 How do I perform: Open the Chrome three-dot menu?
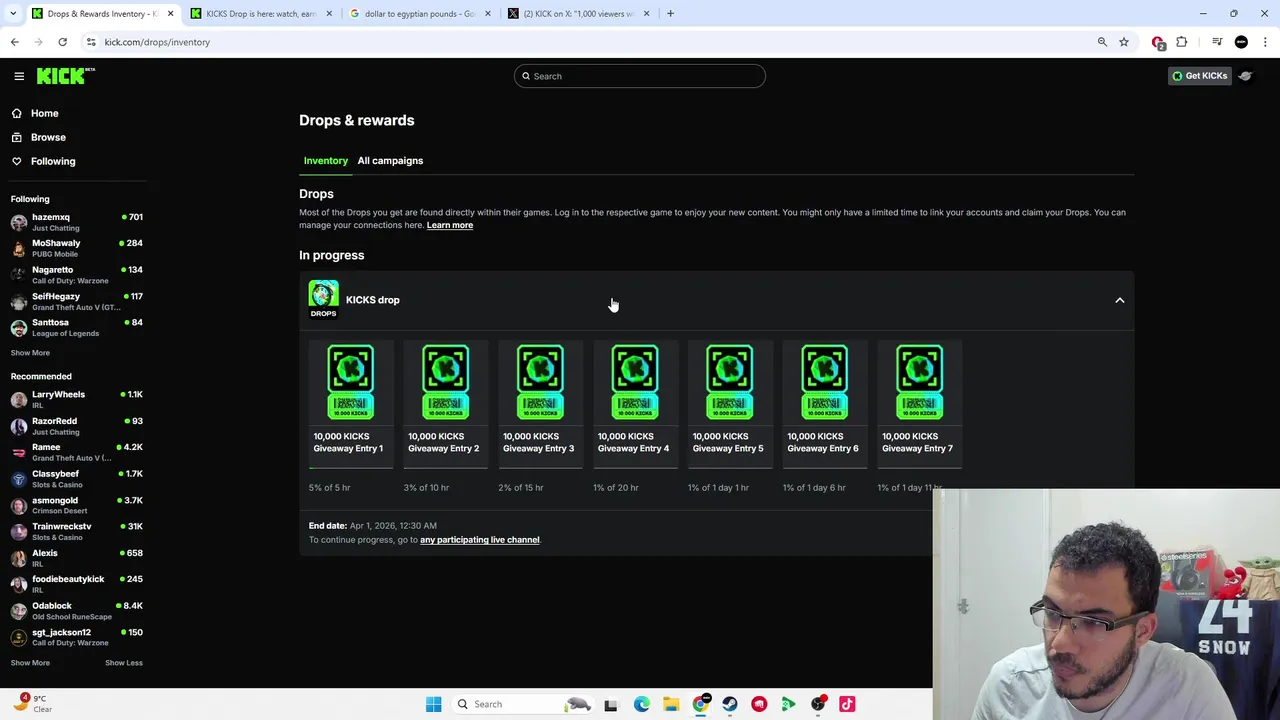point(1265,42)
